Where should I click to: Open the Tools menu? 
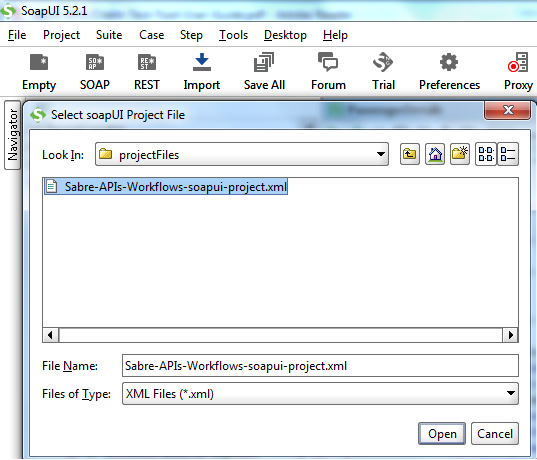(x=233, y=35)
